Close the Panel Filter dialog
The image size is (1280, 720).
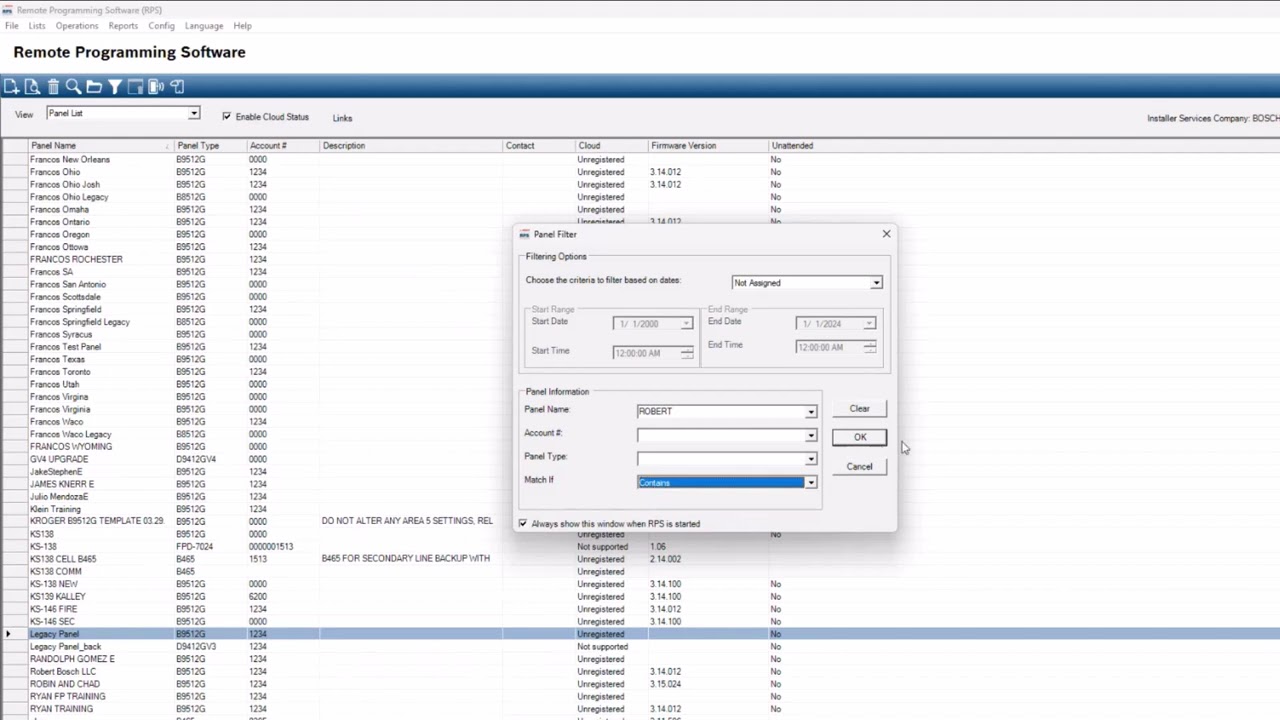[x=886, y=234]
